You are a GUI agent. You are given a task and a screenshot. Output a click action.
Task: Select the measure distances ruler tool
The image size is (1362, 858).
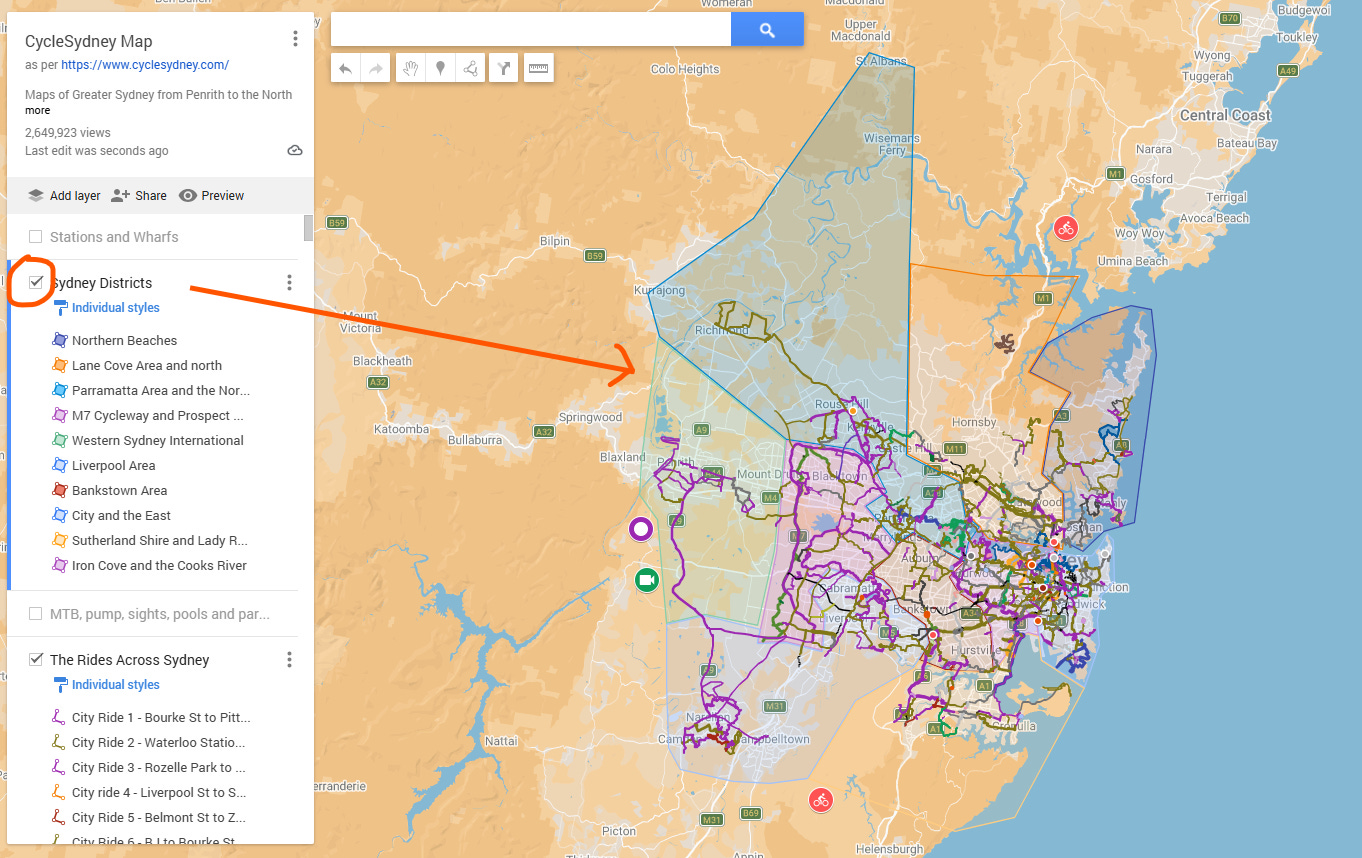click(539, 68)
